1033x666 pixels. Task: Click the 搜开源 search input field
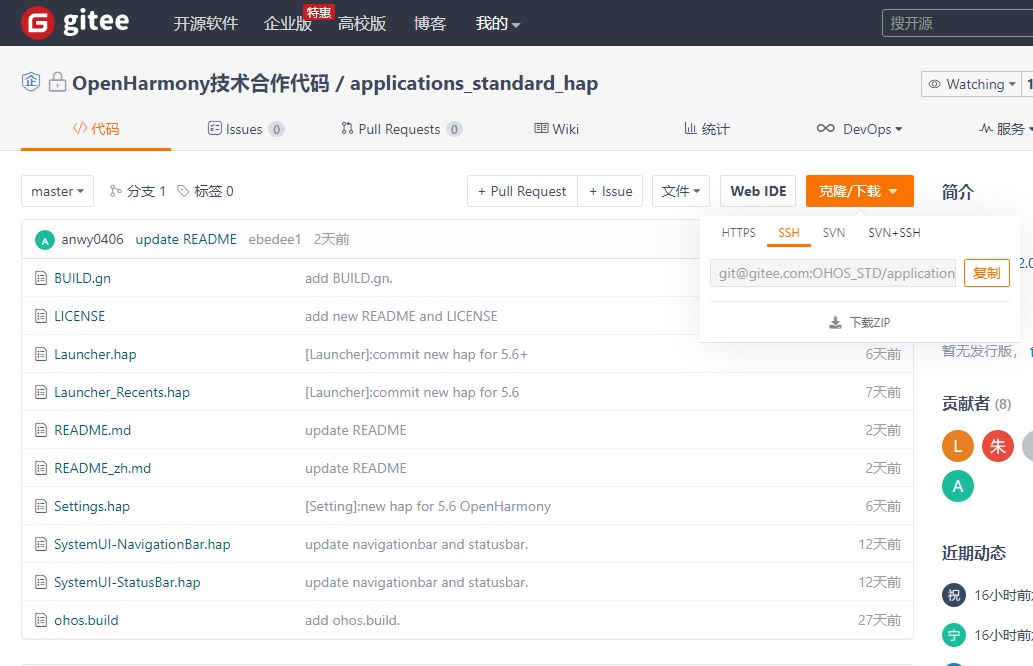pyautogui.click(x=956, y=23)
